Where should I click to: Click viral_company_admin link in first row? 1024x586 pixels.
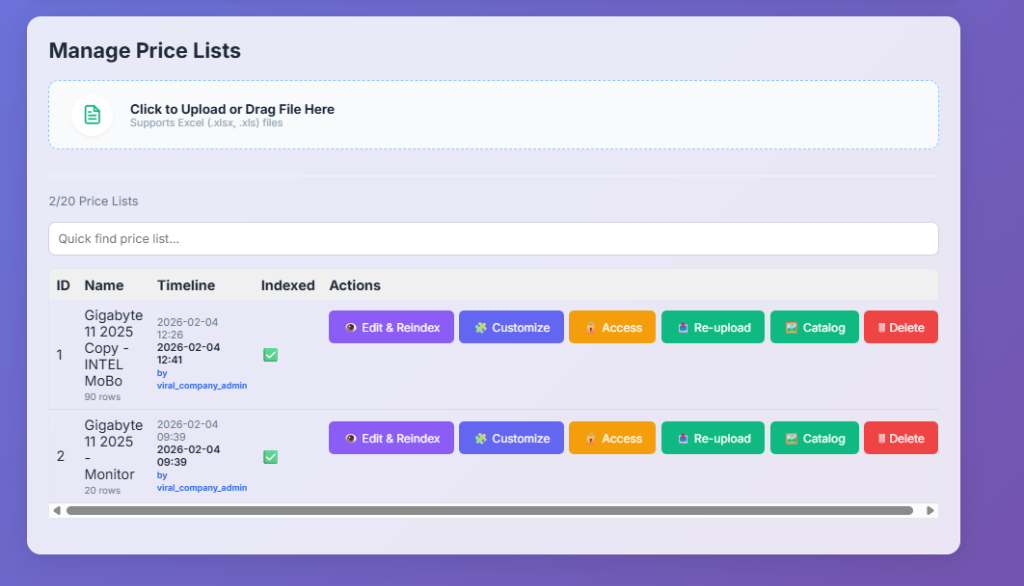[201, 385]
